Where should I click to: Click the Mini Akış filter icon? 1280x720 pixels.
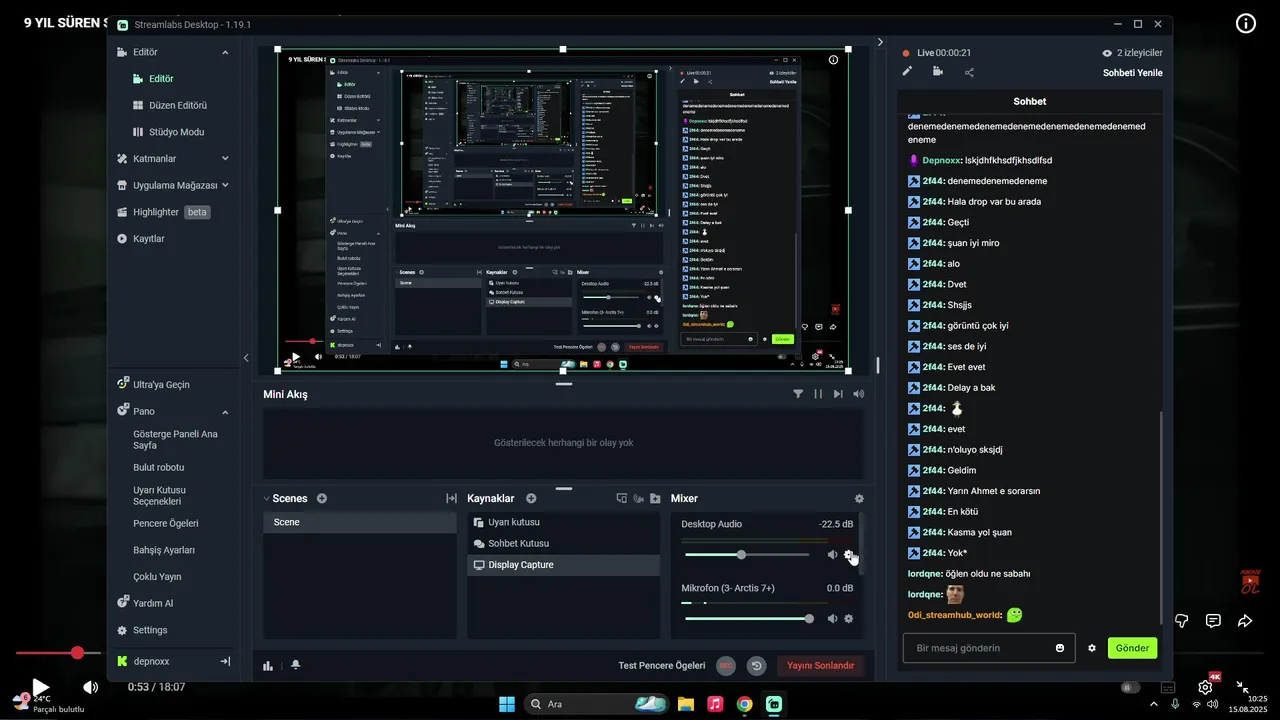(798, 394)
